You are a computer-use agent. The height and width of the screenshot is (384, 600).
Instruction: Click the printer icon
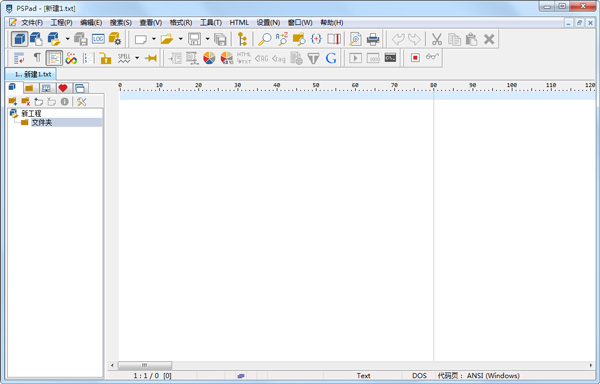(x=373, y=39)
